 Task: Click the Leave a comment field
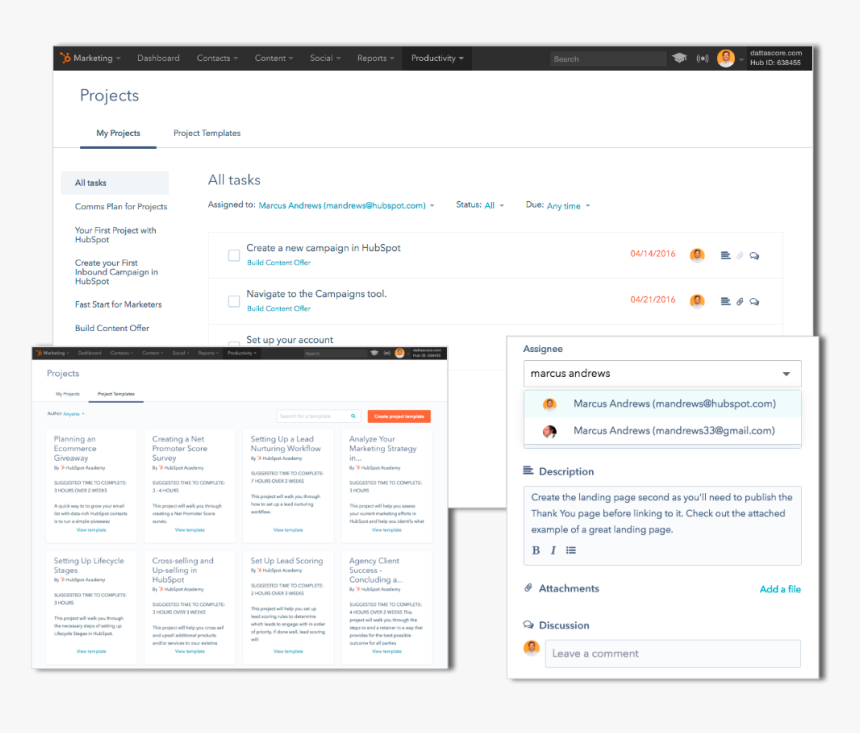tap(672, 653)
